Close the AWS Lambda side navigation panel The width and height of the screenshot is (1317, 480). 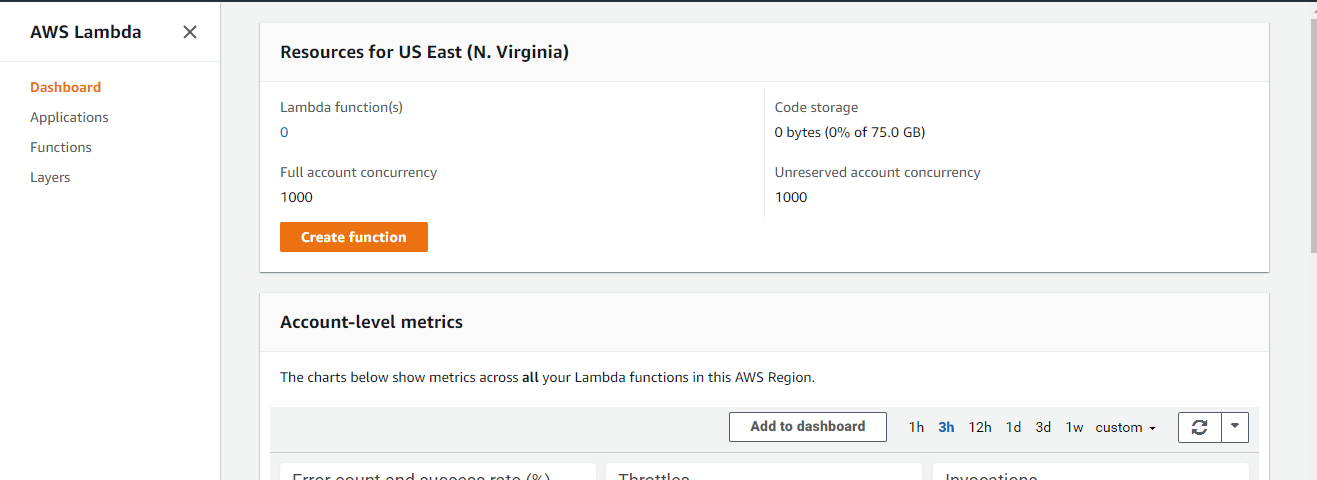click(190, 32)
